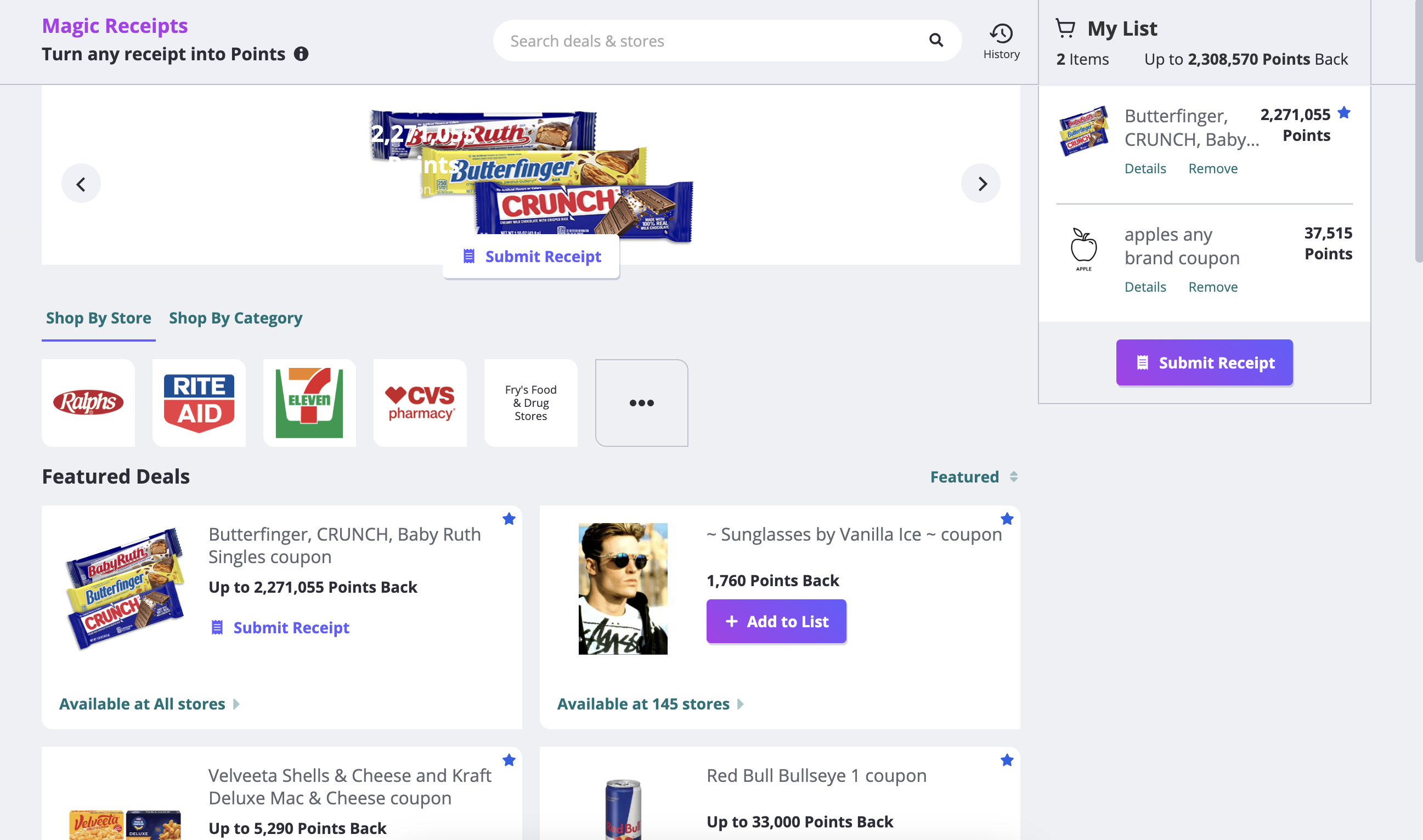Click the search magnifier icon

coord(935,40)
